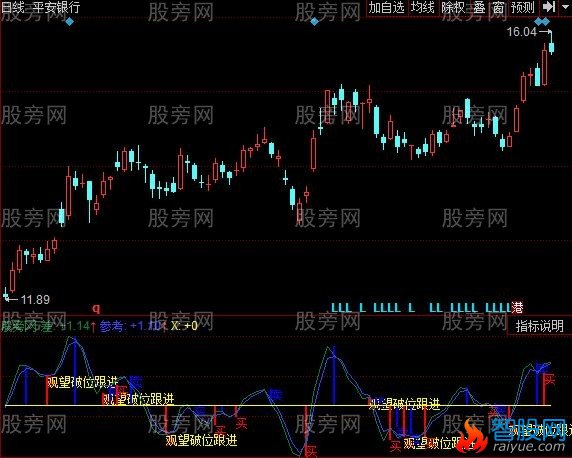The width and height of the screenshot is (572, 458).
Task: Click the first cyan L marker
Action: click(334, 308)
